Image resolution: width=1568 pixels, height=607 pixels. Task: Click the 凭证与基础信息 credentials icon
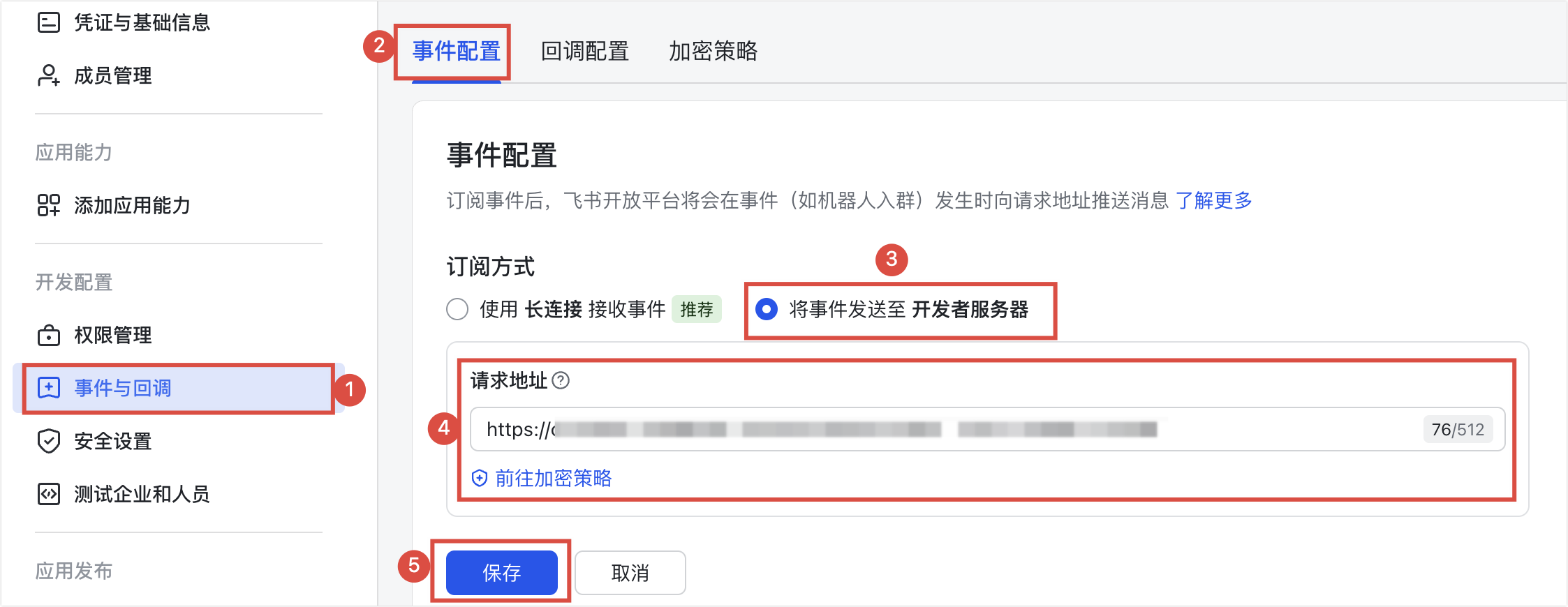pyautogui.click(x=49, y=23)
